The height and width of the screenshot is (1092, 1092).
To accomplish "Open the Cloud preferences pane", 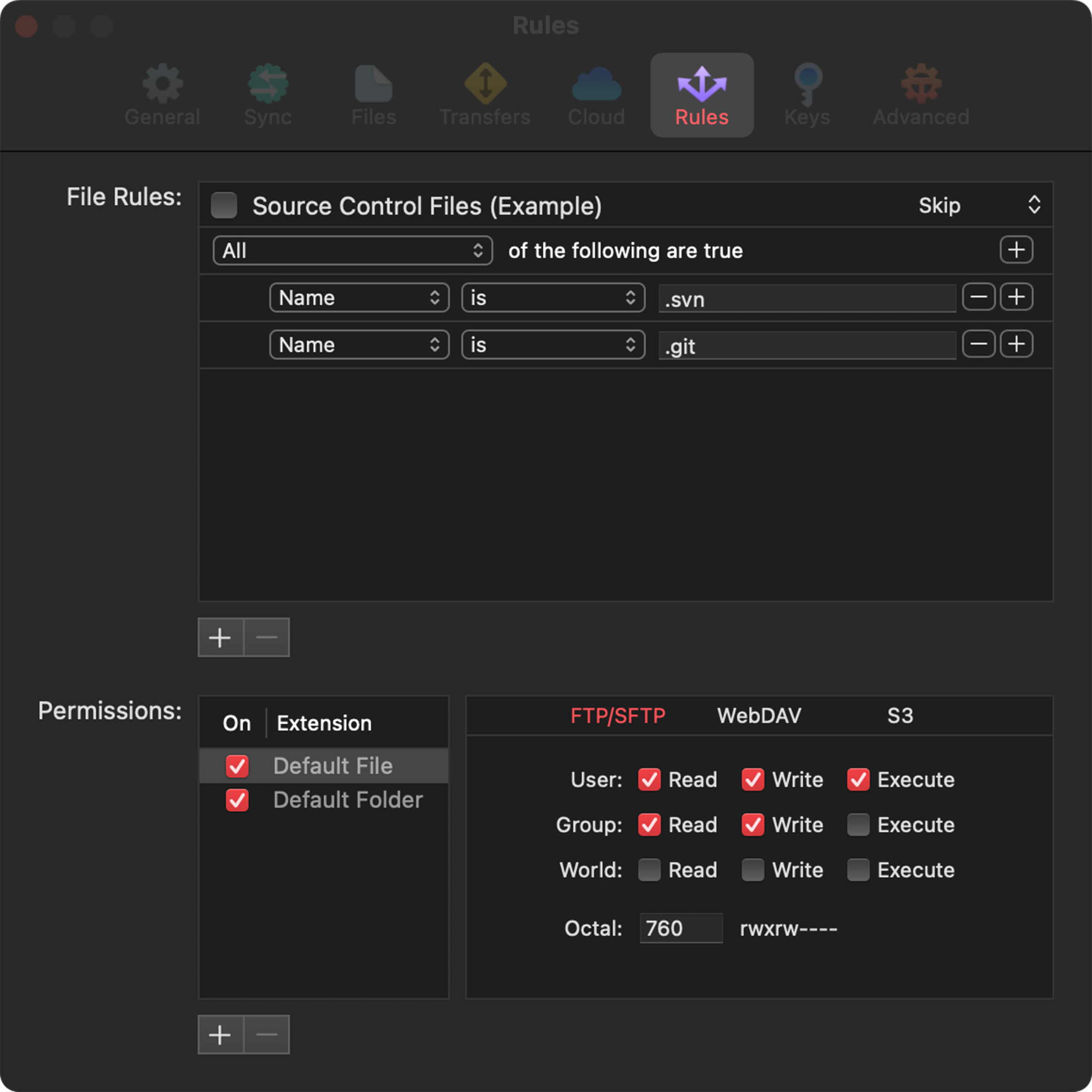I will 596,93.
